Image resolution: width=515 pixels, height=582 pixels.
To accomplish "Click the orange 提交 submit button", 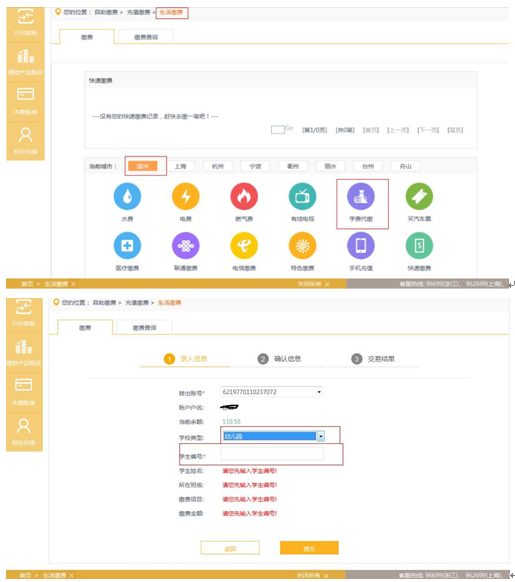I will 309,548.
